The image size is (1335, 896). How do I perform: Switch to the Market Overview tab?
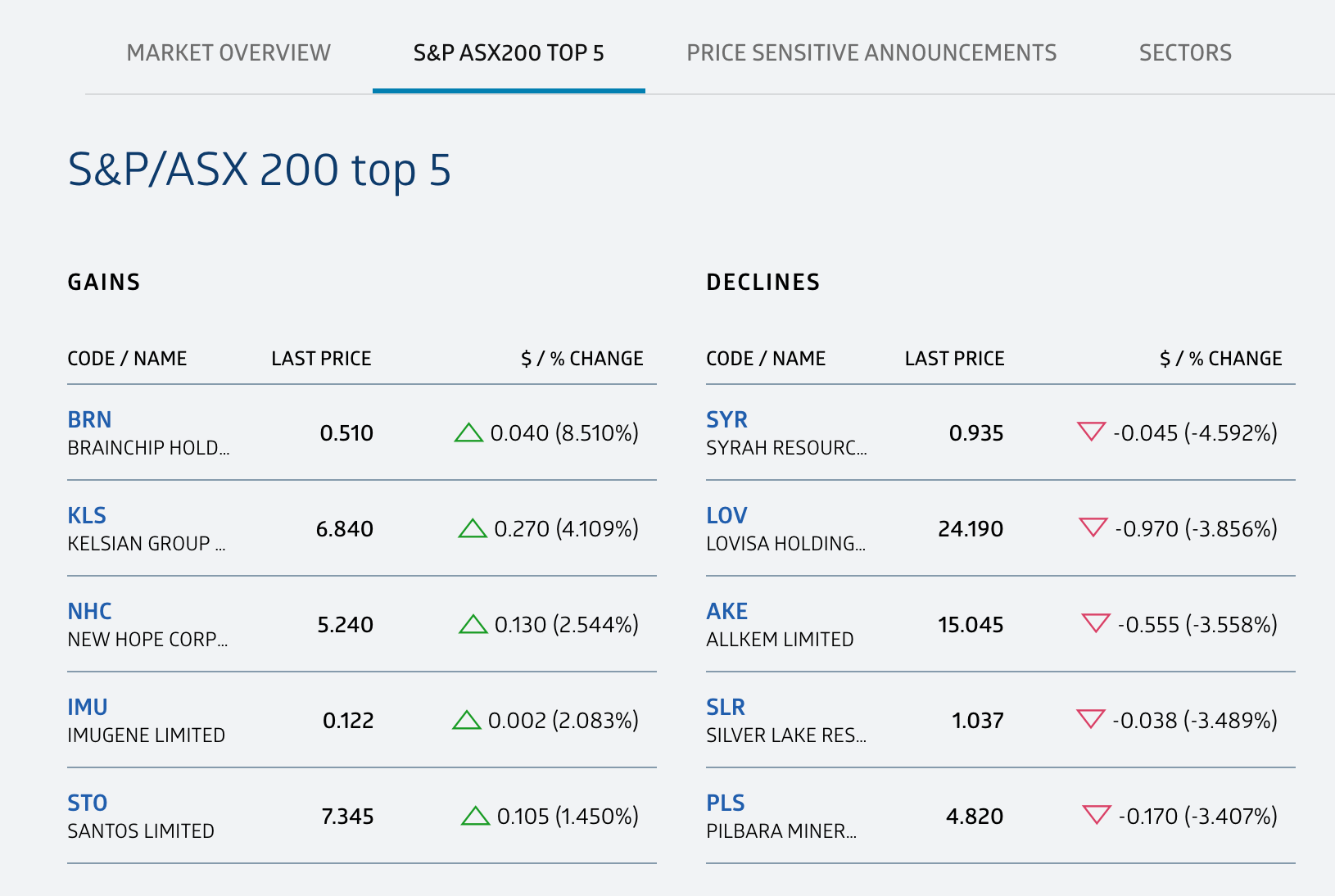pyautogui.click(x=229, y=53)
